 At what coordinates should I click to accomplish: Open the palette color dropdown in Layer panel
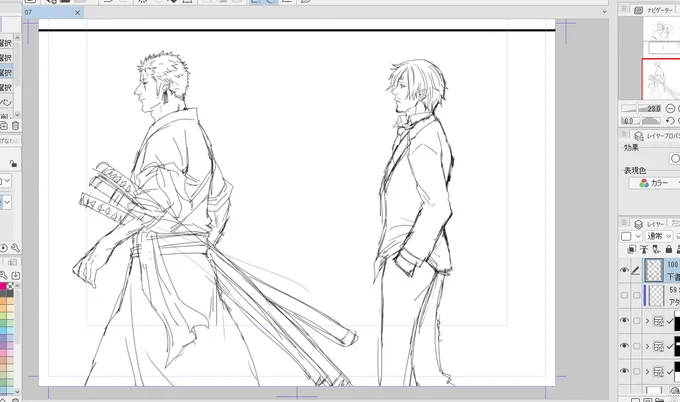[x=631, y=236]
